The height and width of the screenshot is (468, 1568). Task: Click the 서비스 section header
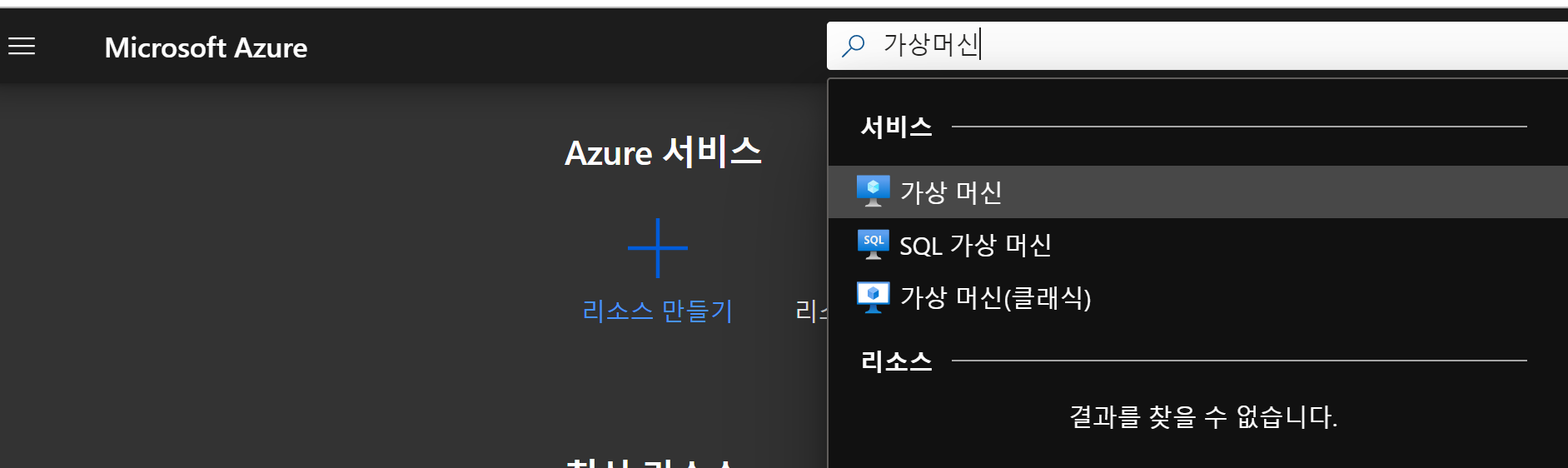point(897,127)
